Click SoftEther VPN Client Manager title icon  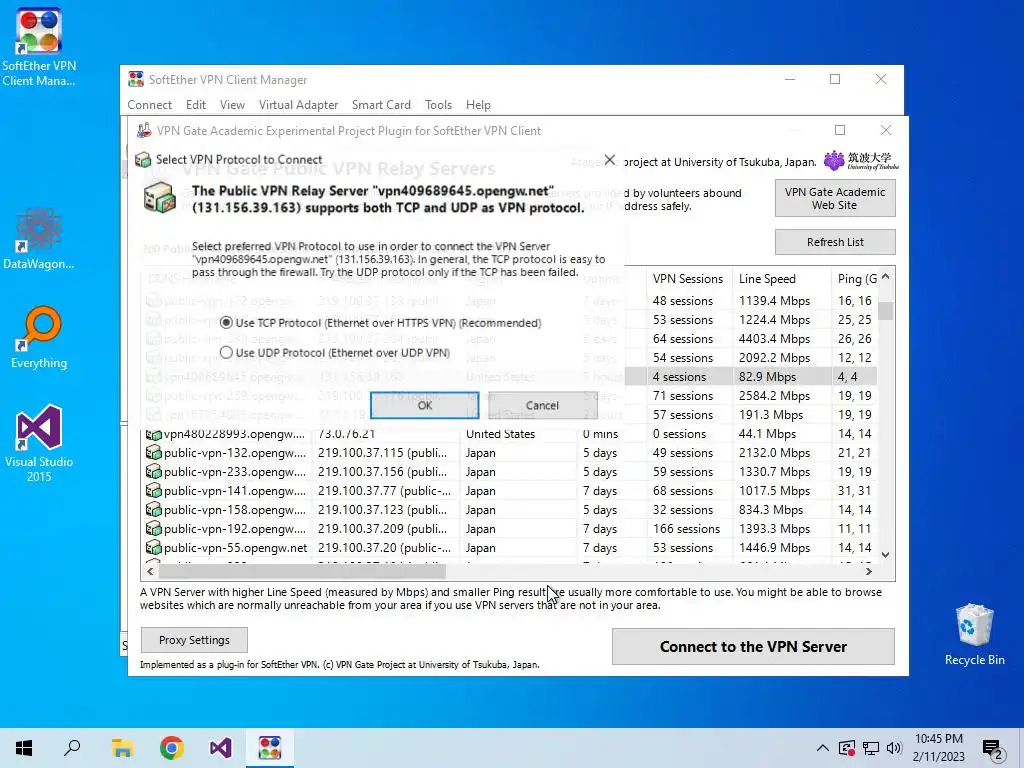tap(136, 80)
